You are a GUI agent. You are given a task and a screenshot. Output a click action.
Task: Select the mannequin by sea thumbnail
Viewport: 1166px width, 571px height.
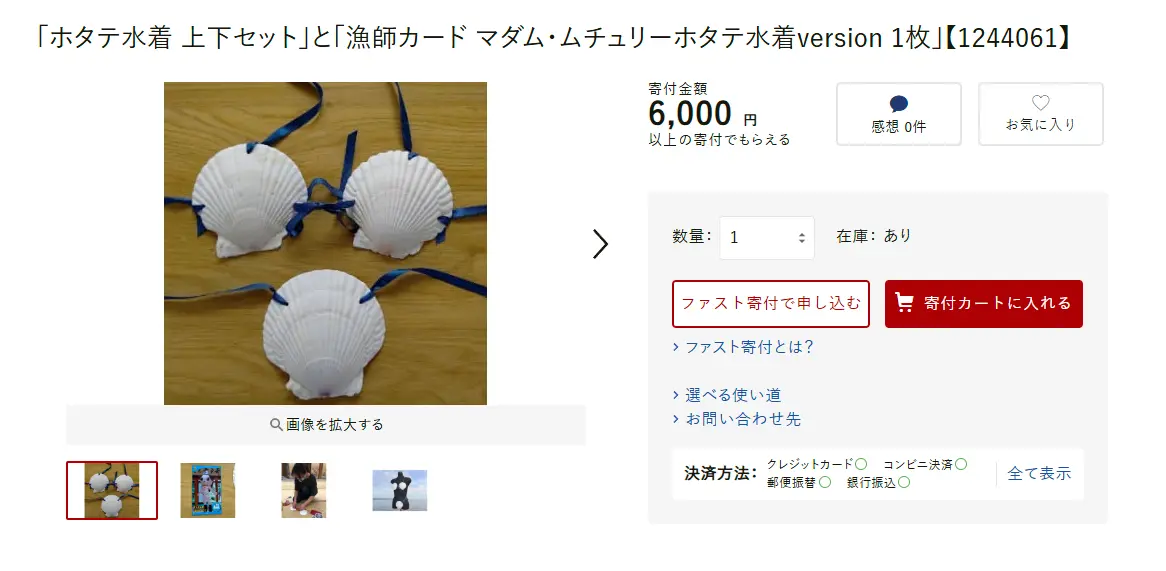point(400,491)
